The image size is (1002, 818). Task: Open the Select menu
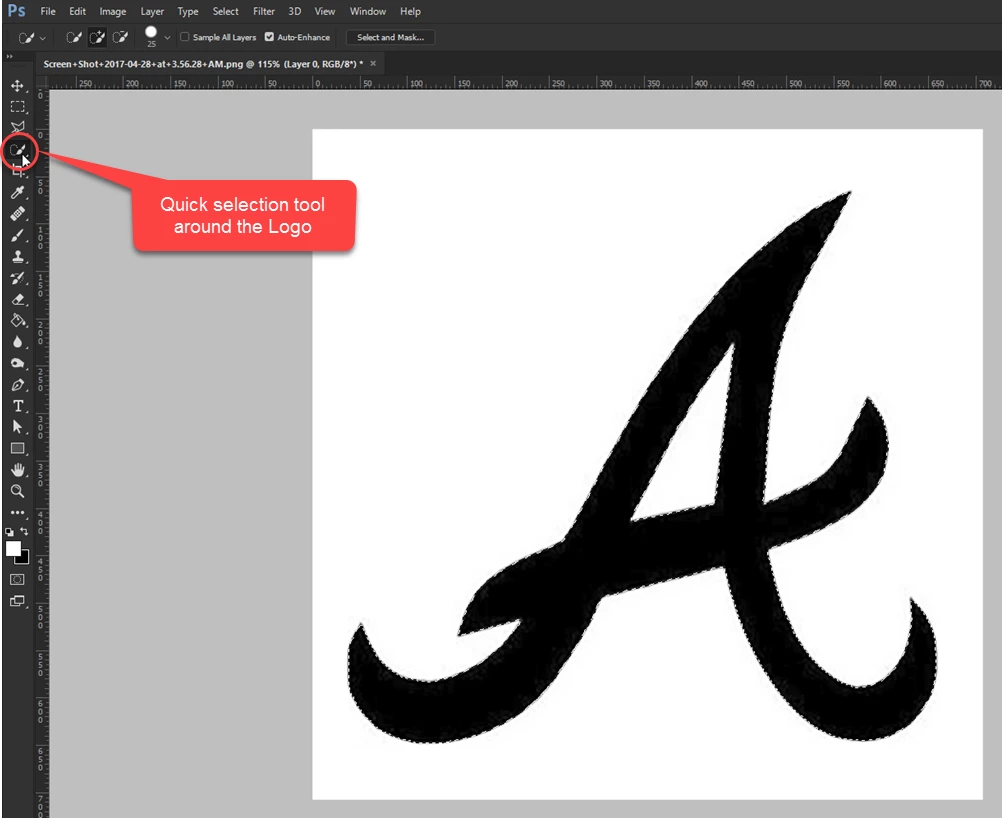(x=226, y=12)
